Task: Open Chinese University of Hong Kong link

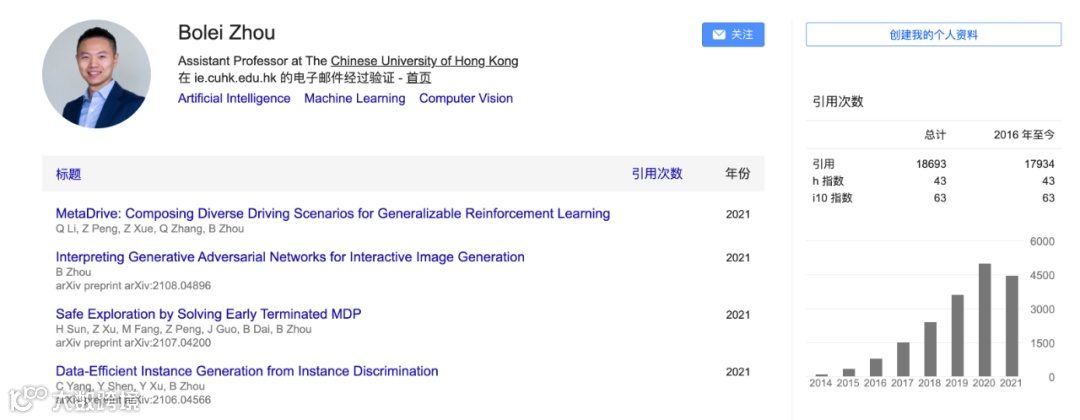Action: coord(424,61)
